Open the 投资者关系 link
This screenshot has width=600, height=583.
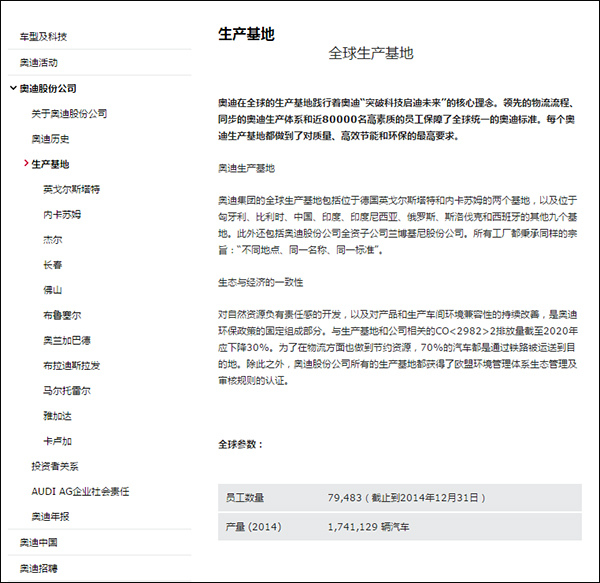pyautogui.click(x=55, y=466)
